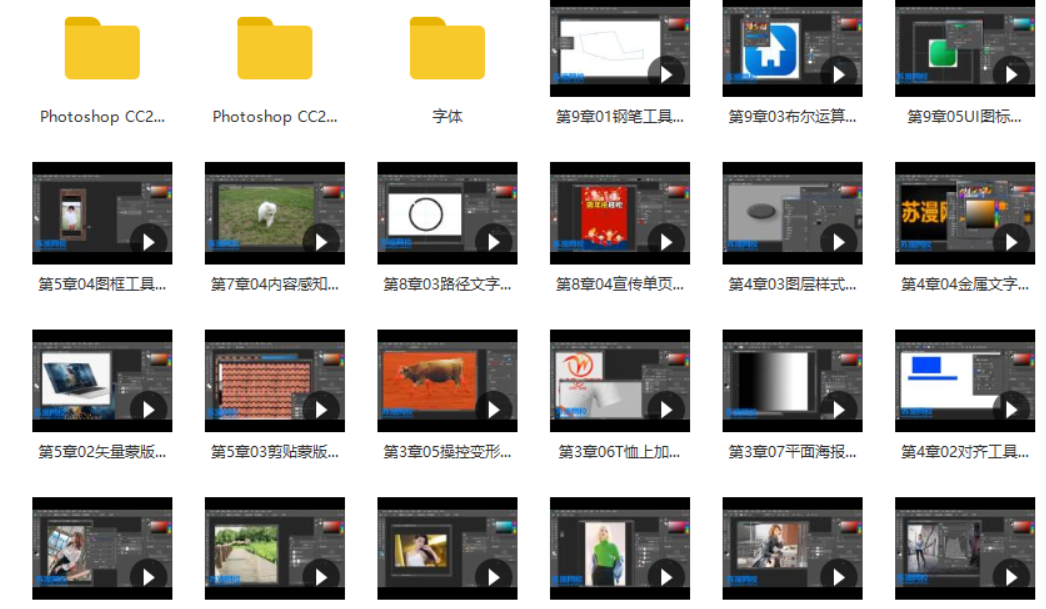Screen dimensions: 1046x609
Task: Open the 字体 folder icon
Action: point(447,48)
